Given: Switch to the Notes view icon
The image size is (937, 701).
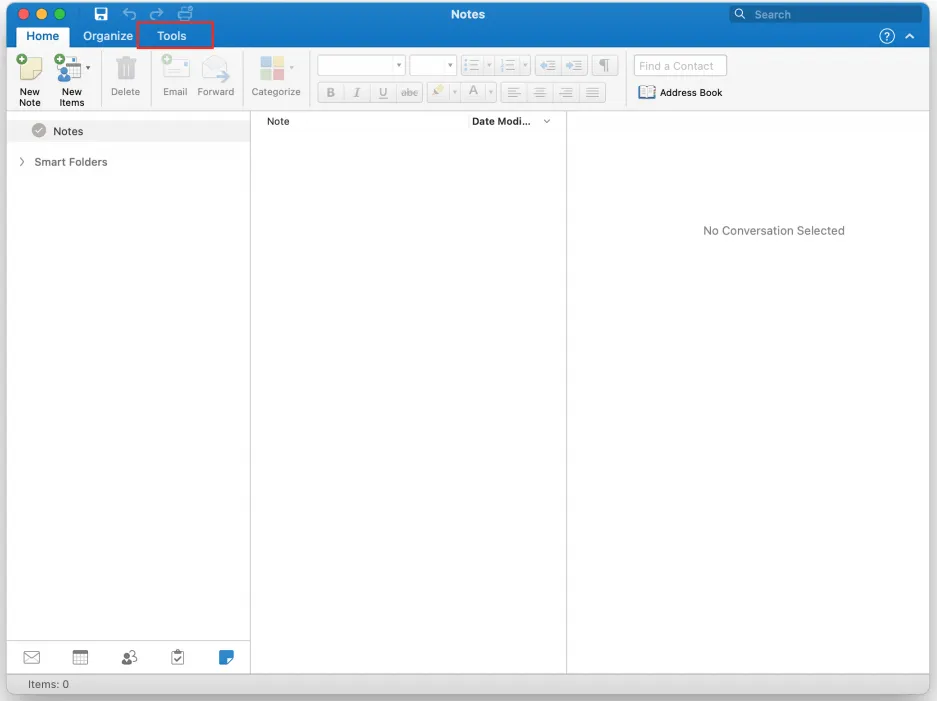Looking at the screenshot, I should (x=226, y=657).
